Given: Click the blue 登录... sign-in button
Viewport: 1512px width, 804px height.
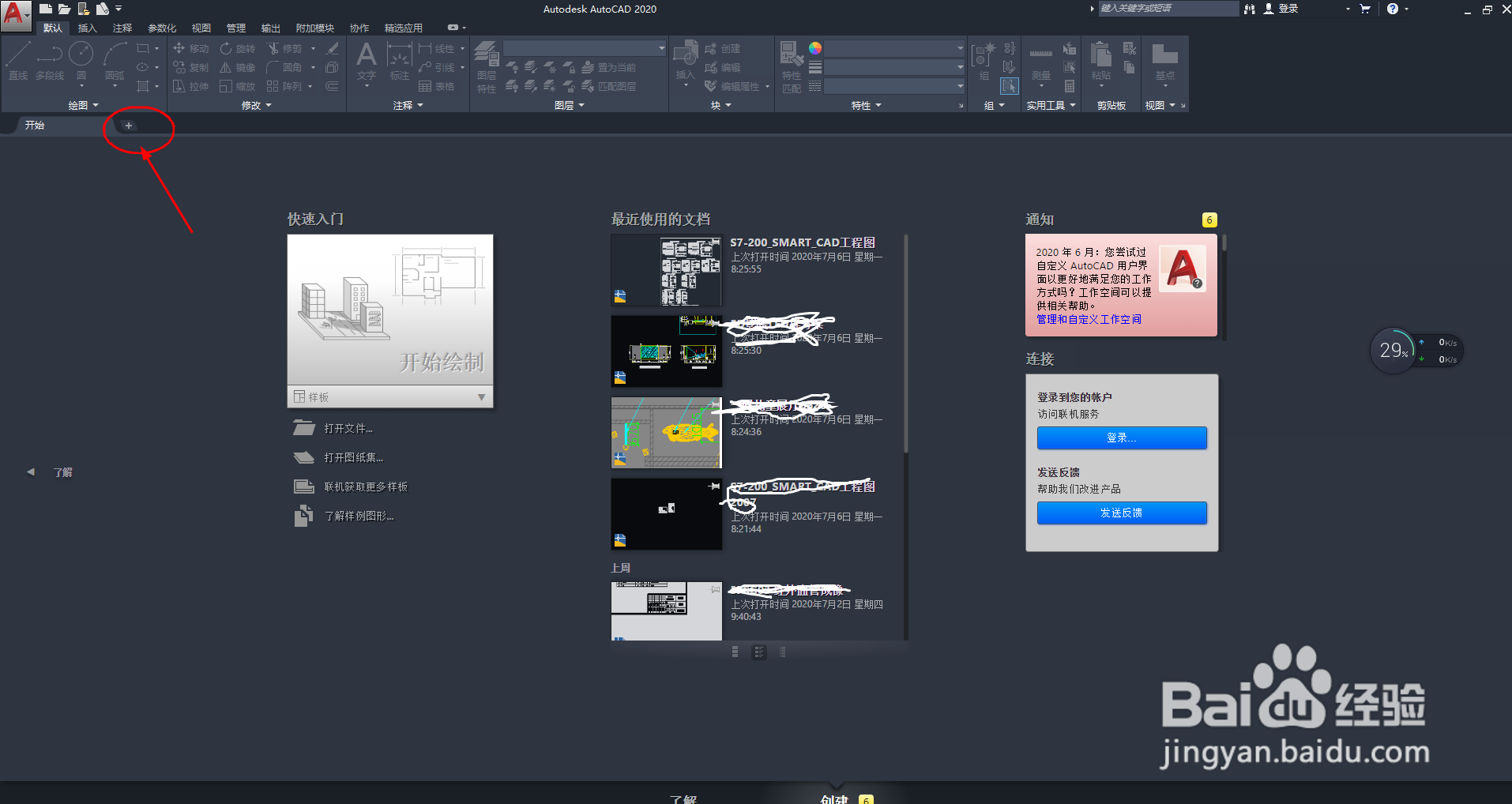Looking at the screenshot, I should tap(1122, 438).
